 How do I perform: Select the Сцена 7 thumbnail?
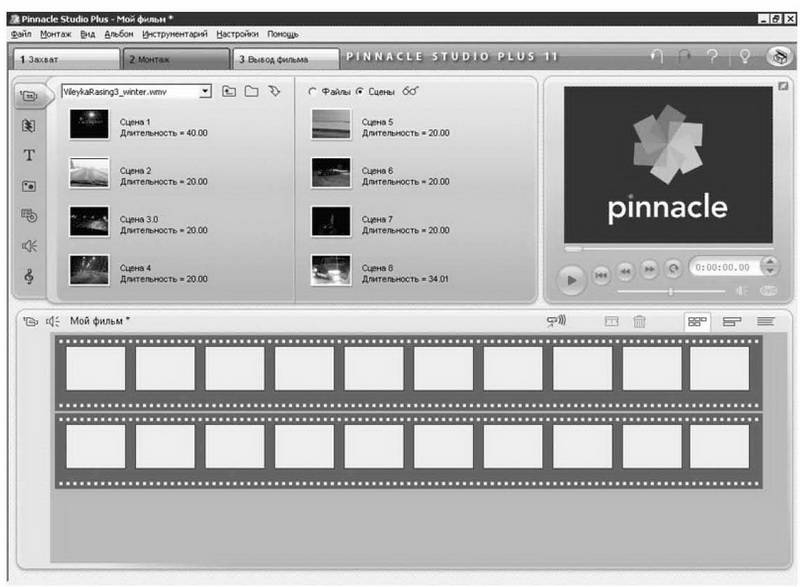coord(331,221)
